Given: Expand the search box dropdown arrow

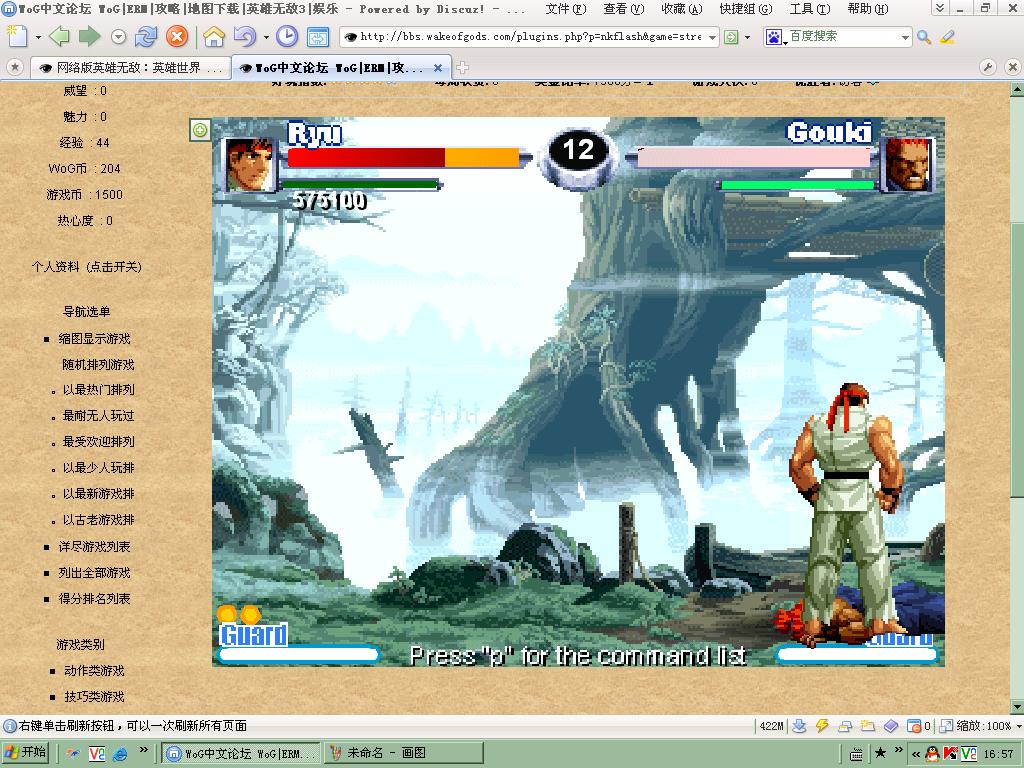Looking at the screenshot, I should tap(905, 38).
